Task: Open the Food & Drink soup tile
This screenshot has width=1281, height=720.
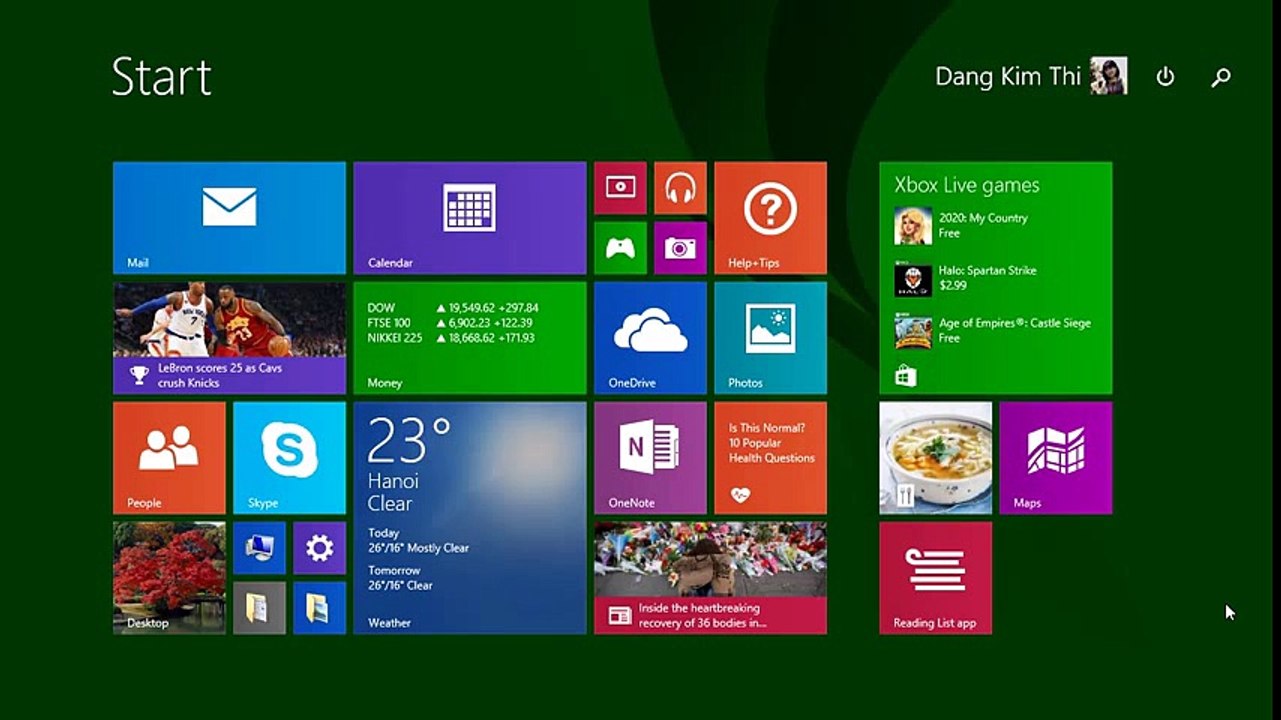Action: 936,458
